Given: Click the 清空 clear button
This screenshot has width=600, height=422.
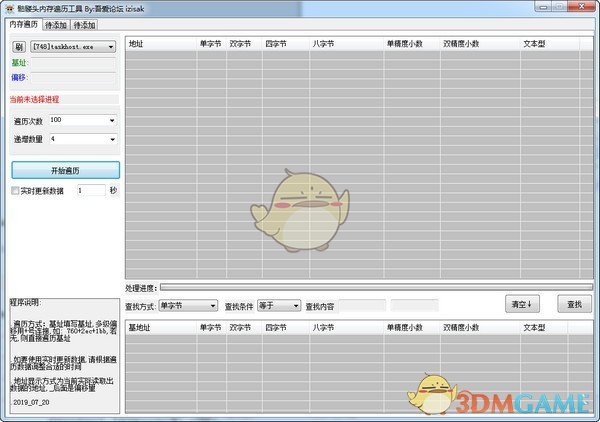Looking at the screenshot, I should point(522,304).
